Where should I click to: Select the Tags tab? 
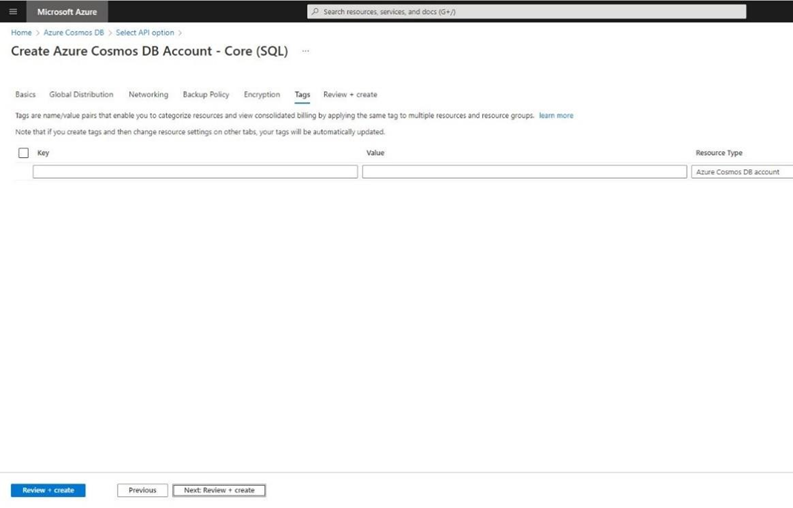tap(302, 95)
